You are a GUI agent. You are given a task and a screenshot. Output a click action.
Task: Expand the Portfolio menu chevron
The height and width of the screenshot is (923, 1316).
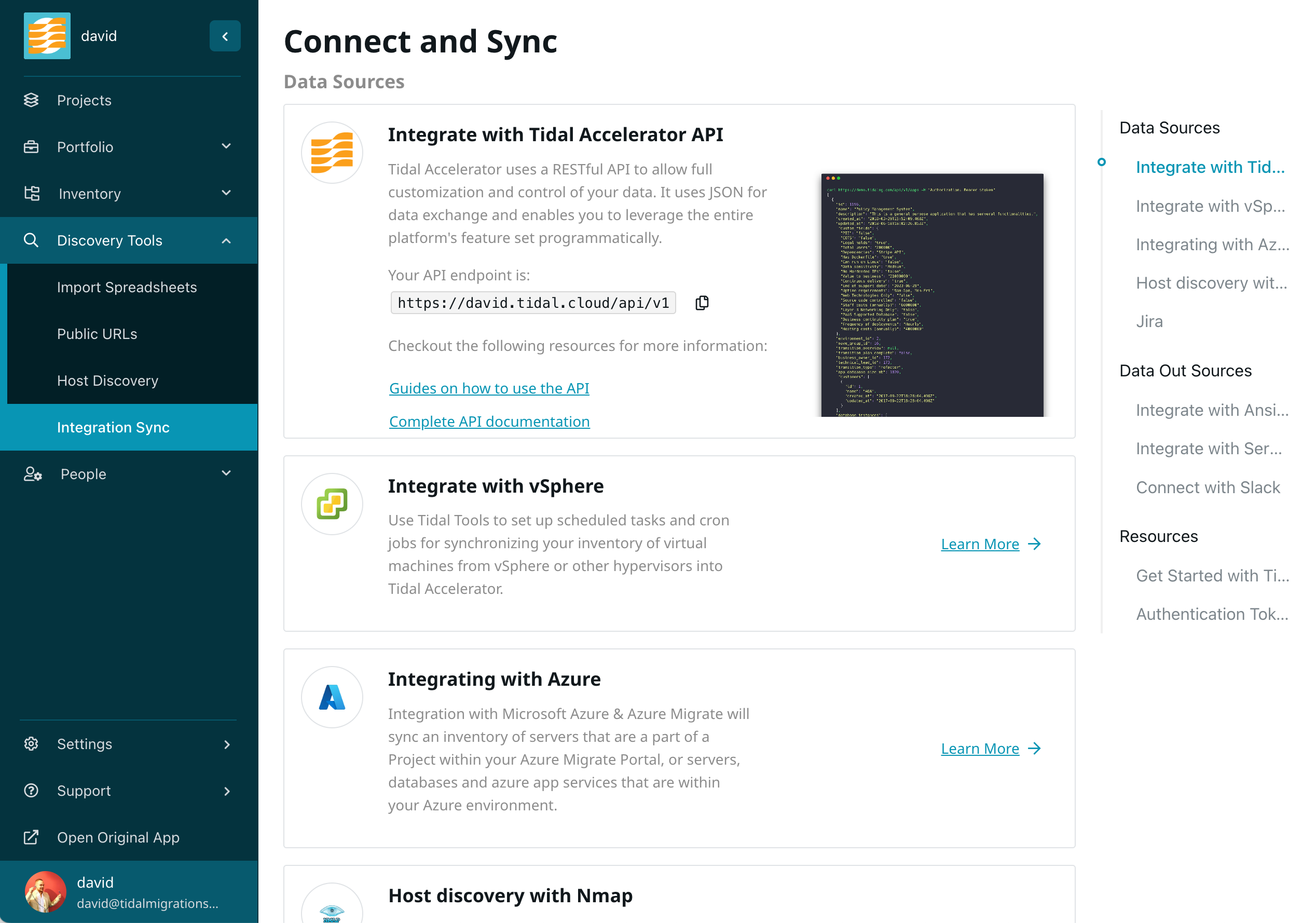click(x=226, y=146)
